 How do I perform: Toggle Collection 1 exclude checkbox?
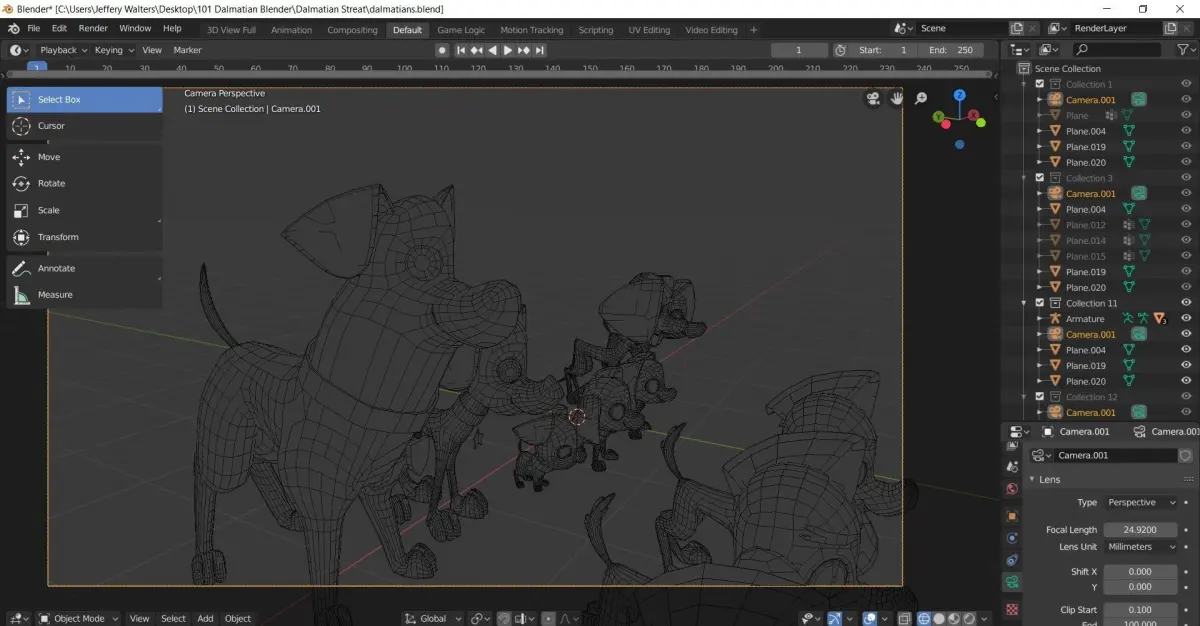(x=1040, y=85)
